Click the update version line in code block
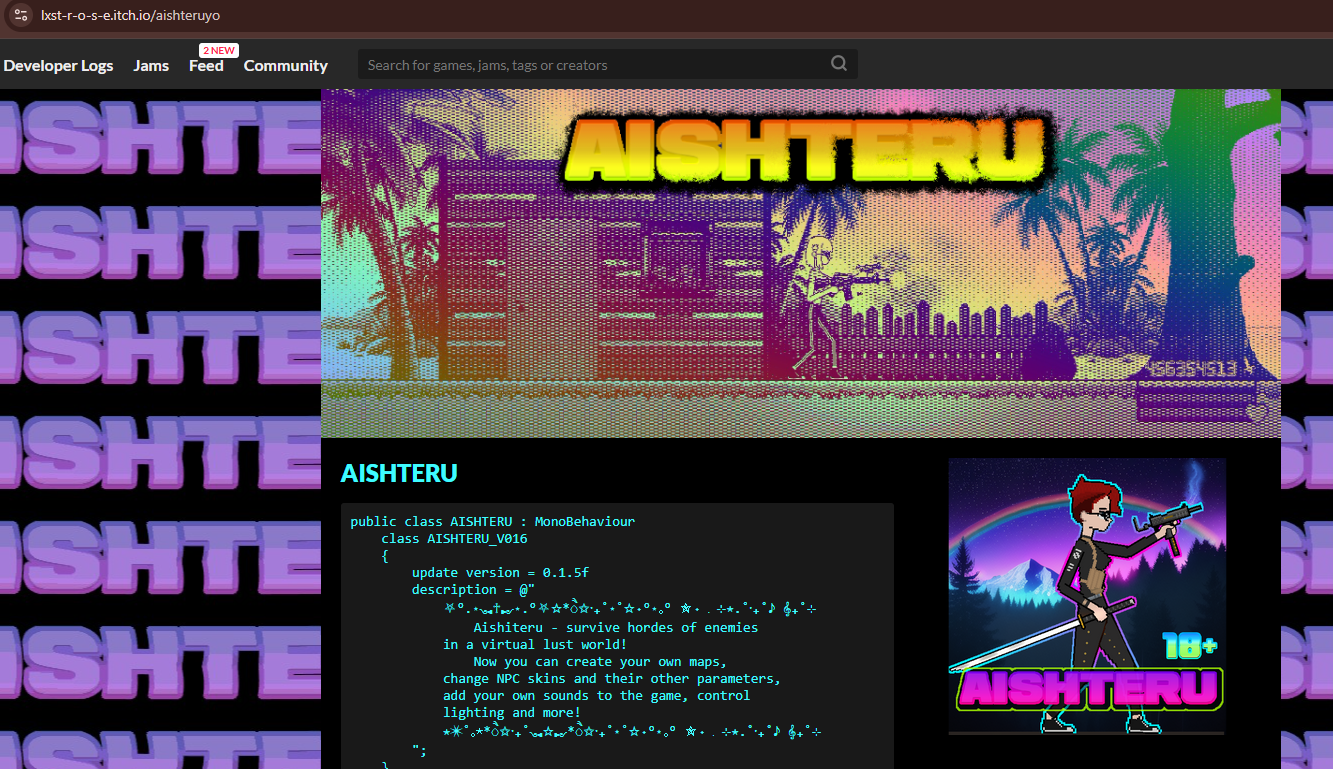This screenshot has width=1333, height=769. [x=500, y=572]
